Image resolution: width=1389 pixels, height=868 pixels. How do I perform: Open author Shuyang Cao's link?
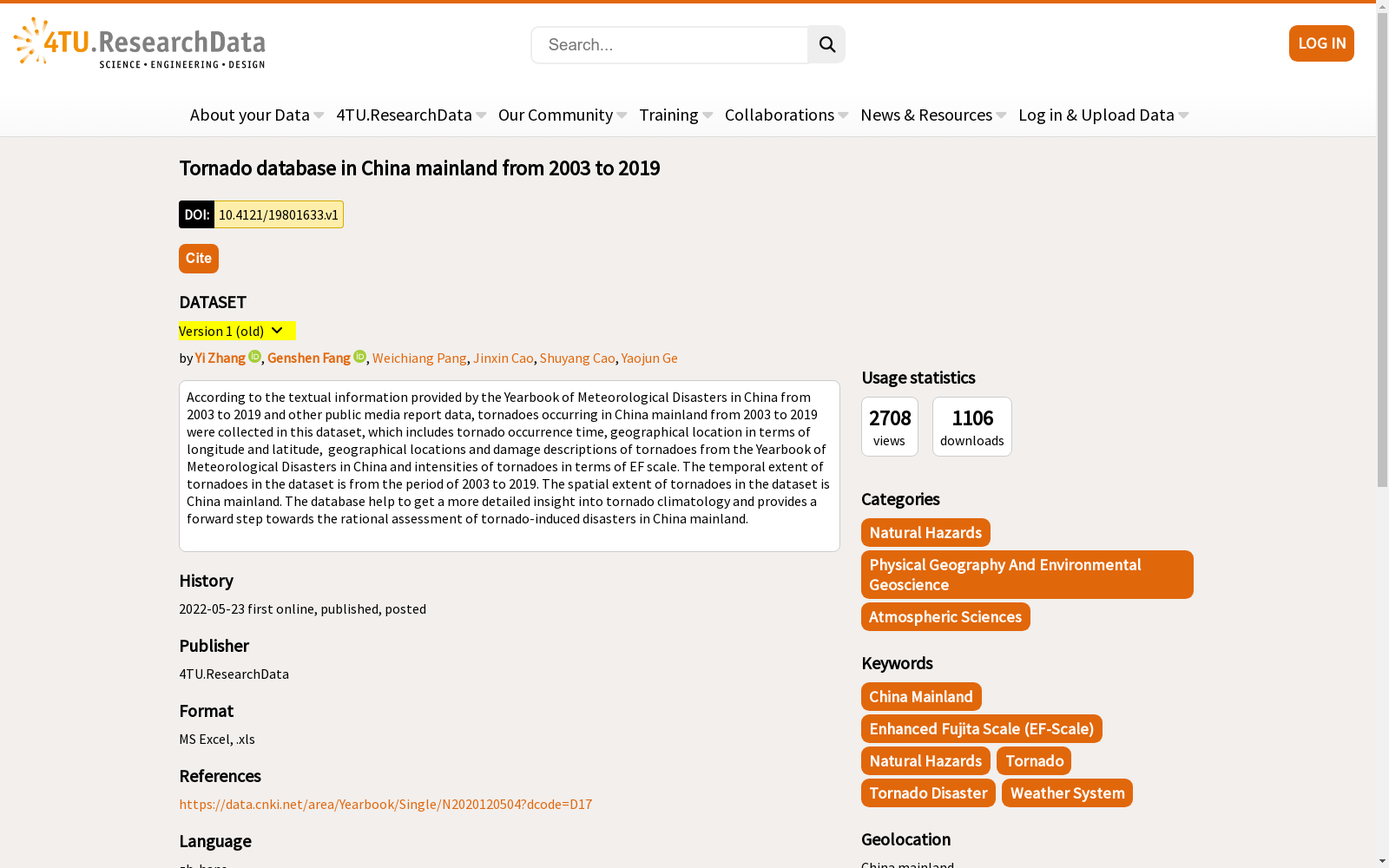(x=577, y=358)
